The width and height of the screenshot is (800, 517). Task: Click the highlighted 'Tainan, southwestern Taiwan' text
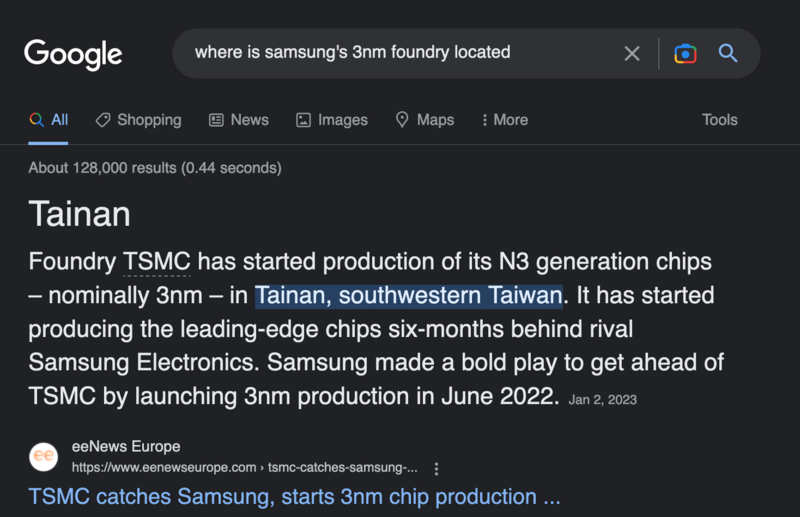[x=409, y=296]
